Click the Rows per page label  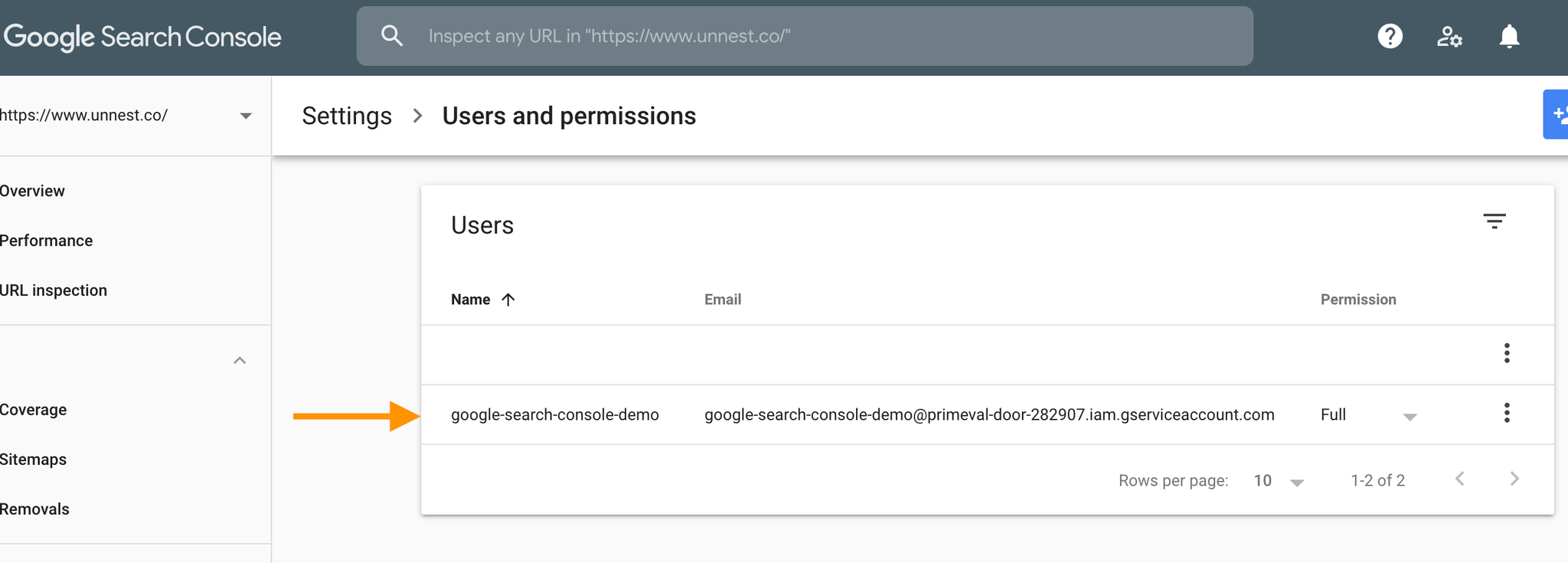tap(1173, 480)
